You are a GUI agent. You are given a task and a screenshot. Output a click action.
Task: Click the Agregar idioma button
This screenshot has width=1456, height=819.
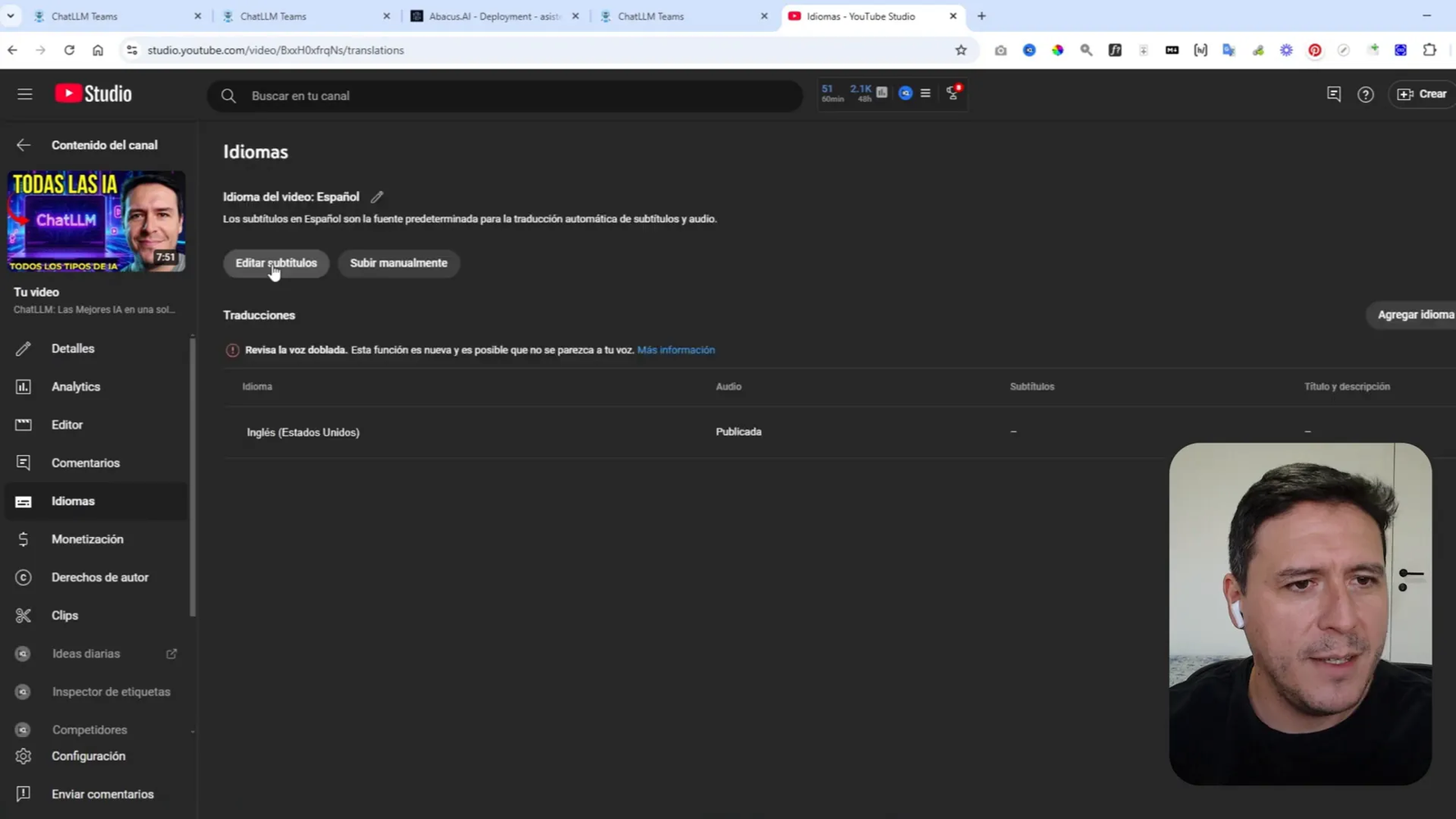pos(1416,314)
